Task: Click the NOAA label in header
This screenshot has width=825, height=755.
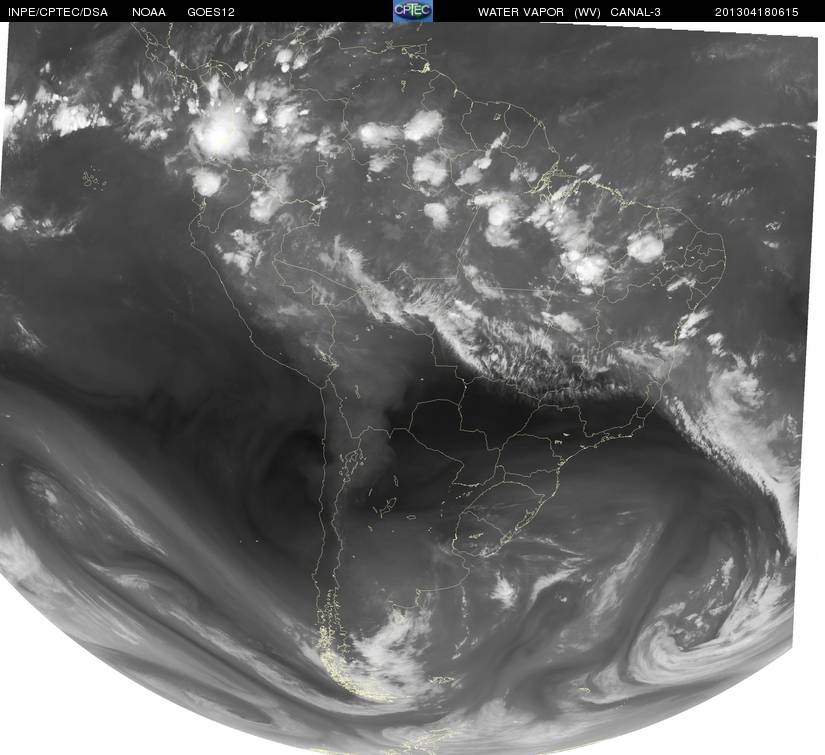Action: [149, 12]
